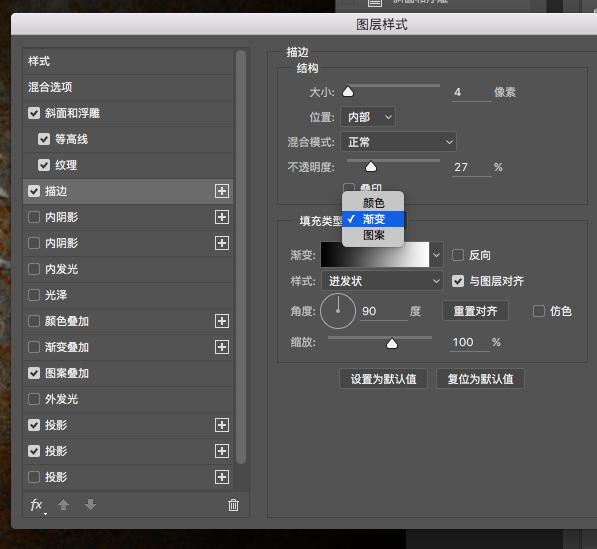The height and width of the screenshot is (549, 597).
Task: Click the fx add-effect icon
Action: (37, 506)
